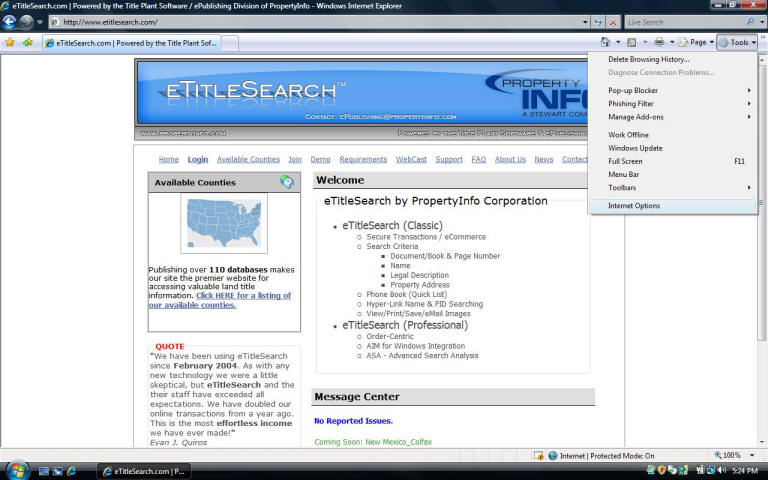This screenshot has width=768, height=480.
Task: Click the volume speaker tray icon
Action: click(x=722, y=470)
